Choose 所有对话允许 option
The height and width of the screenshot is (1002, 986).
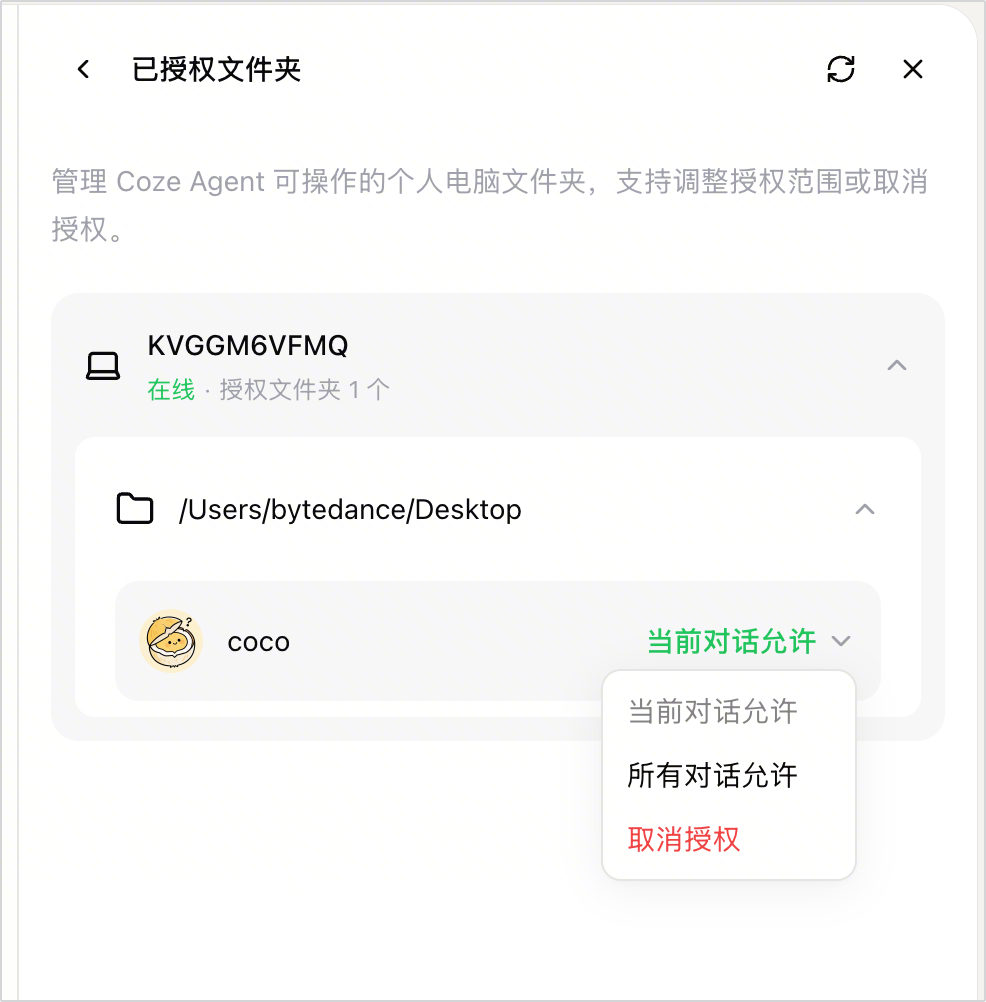point(713,775)
